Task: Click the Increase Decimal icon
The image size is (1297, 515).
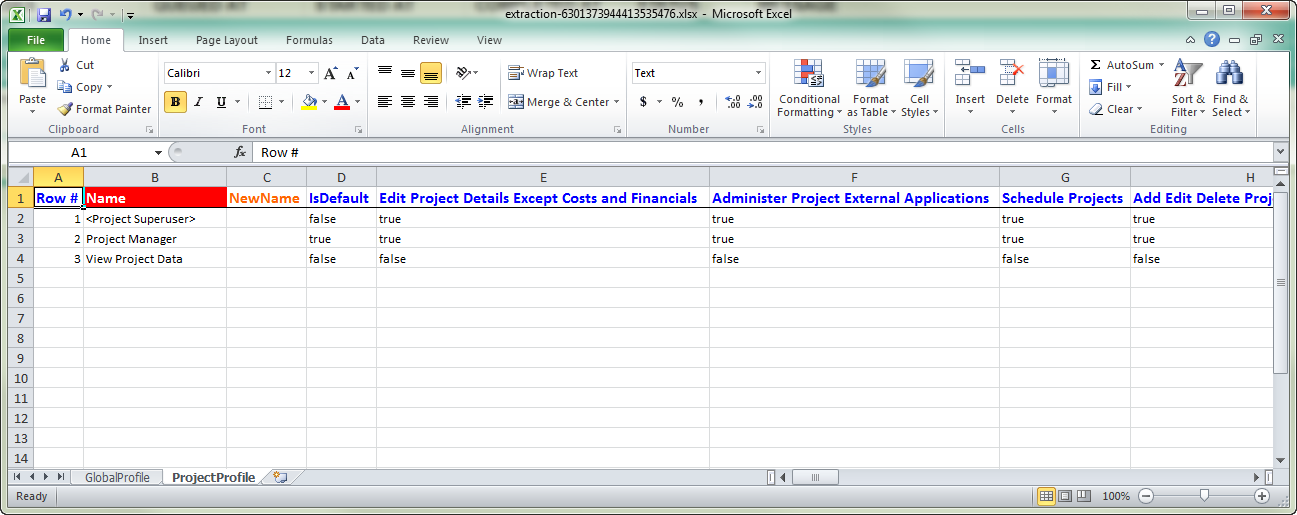Action: click(x=732, y=102)
